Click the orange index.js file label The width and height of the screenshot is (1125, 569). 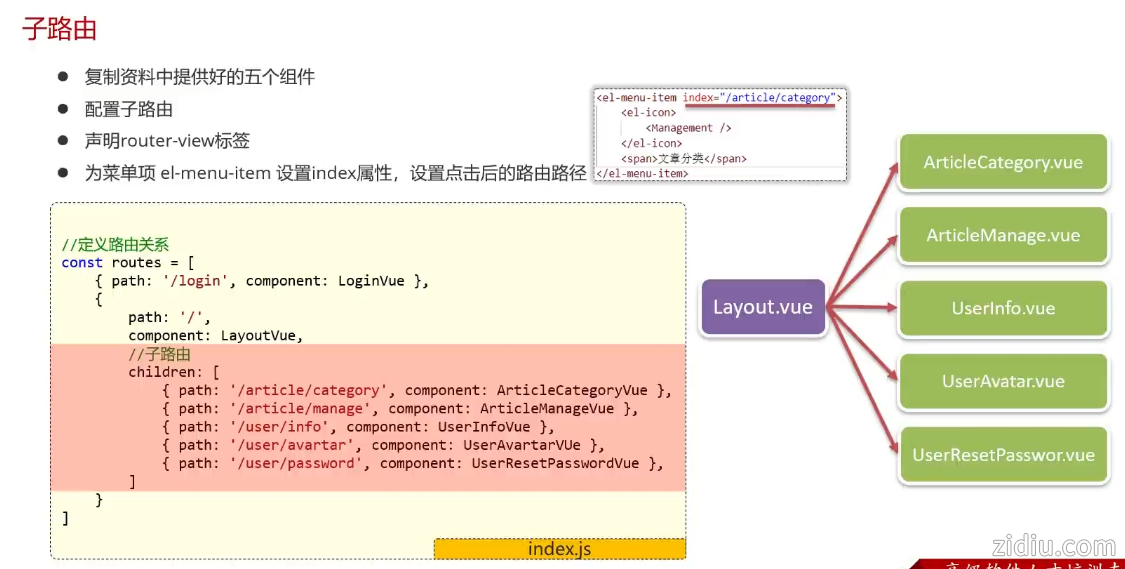(559, 549)
